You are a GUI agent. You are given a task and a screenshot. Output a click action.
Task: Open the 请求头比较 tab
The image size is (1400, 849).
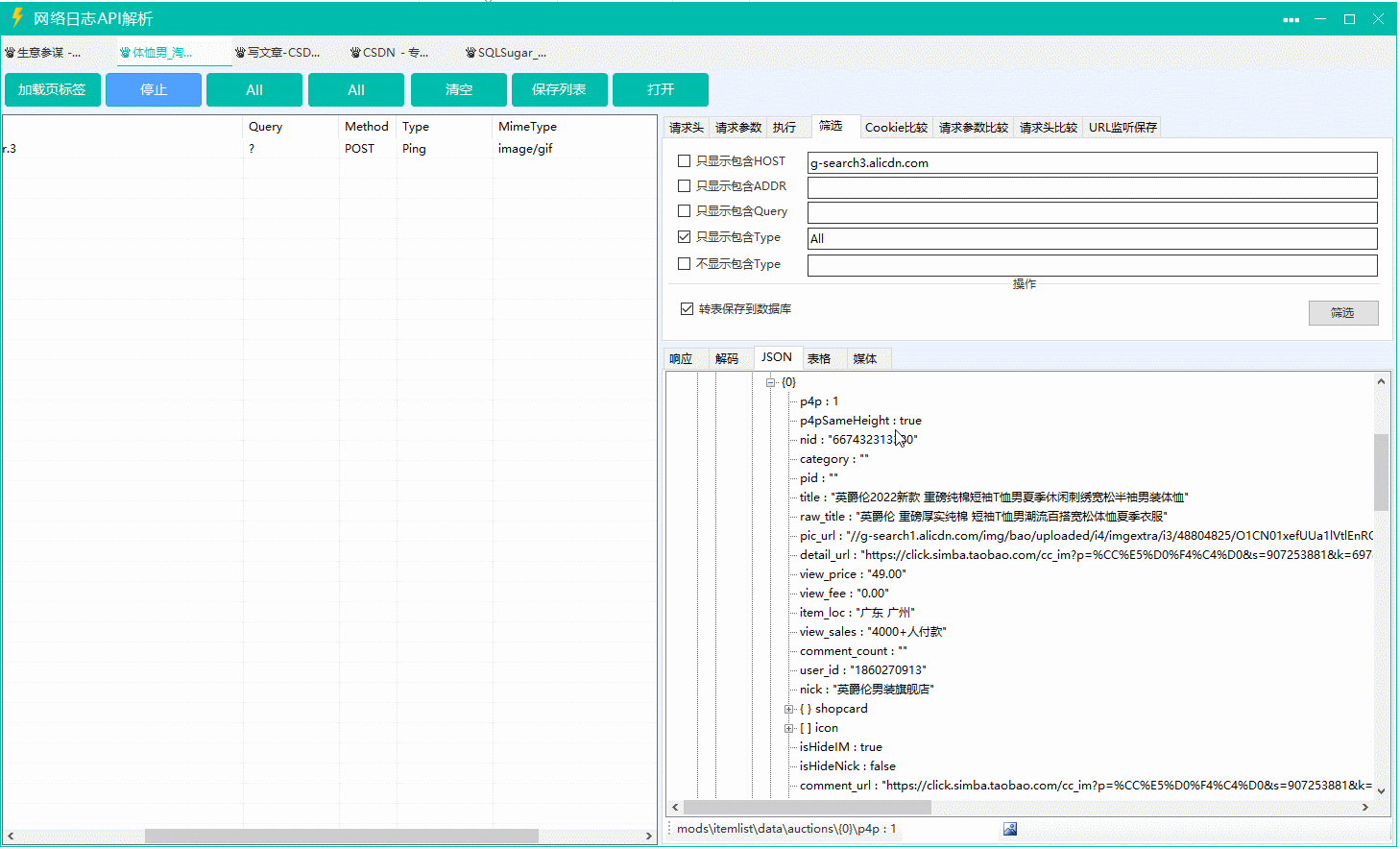[1049, 128]
